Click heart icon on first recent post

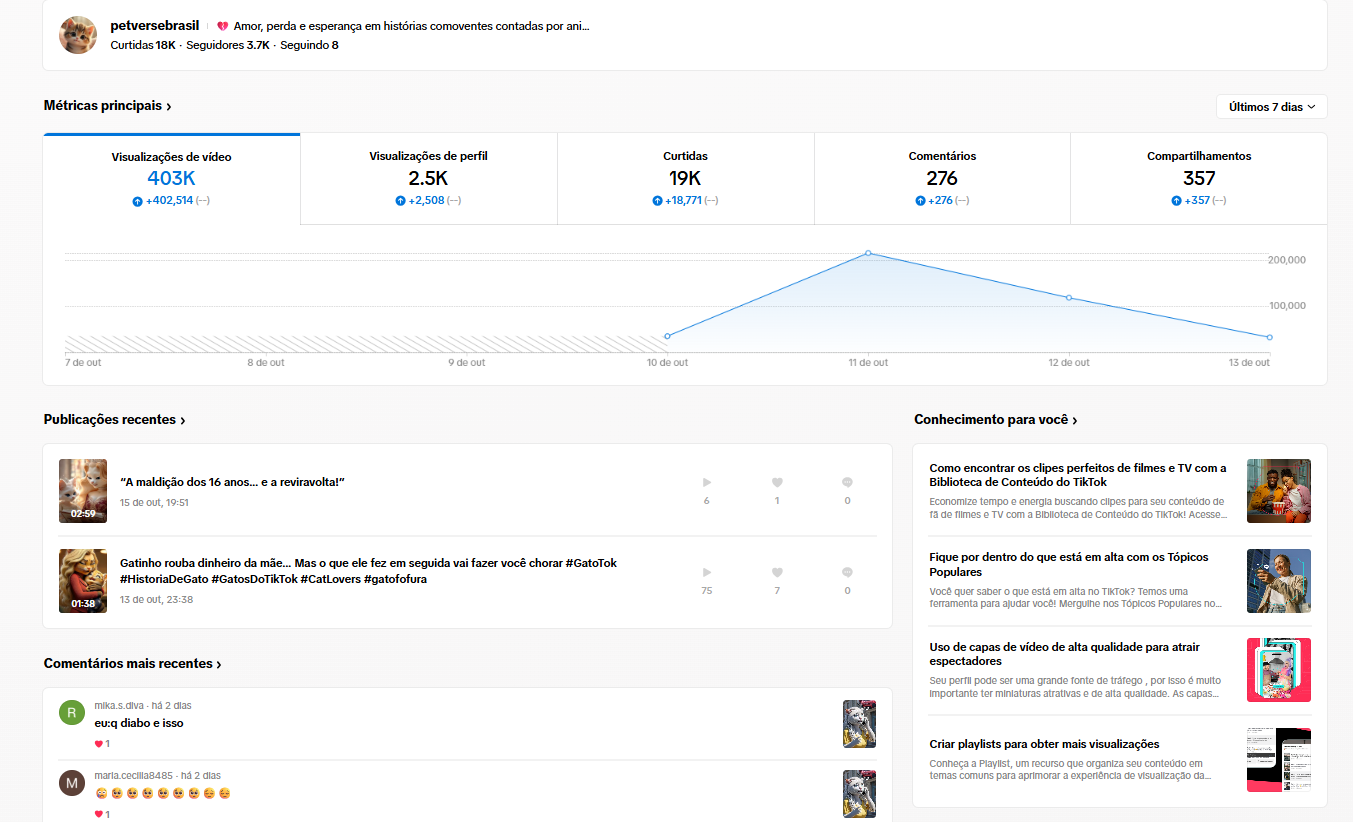point(777,482)
